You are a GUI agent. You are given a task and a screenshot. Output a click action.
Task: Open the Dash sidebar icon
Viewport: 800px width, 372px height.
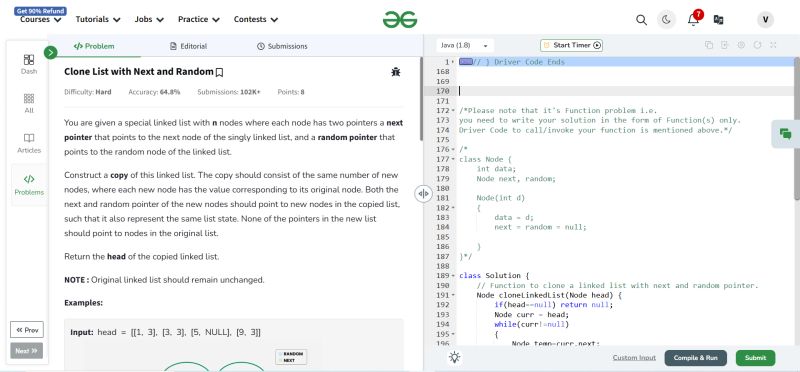pyautogui.click(x=29, y=64)
